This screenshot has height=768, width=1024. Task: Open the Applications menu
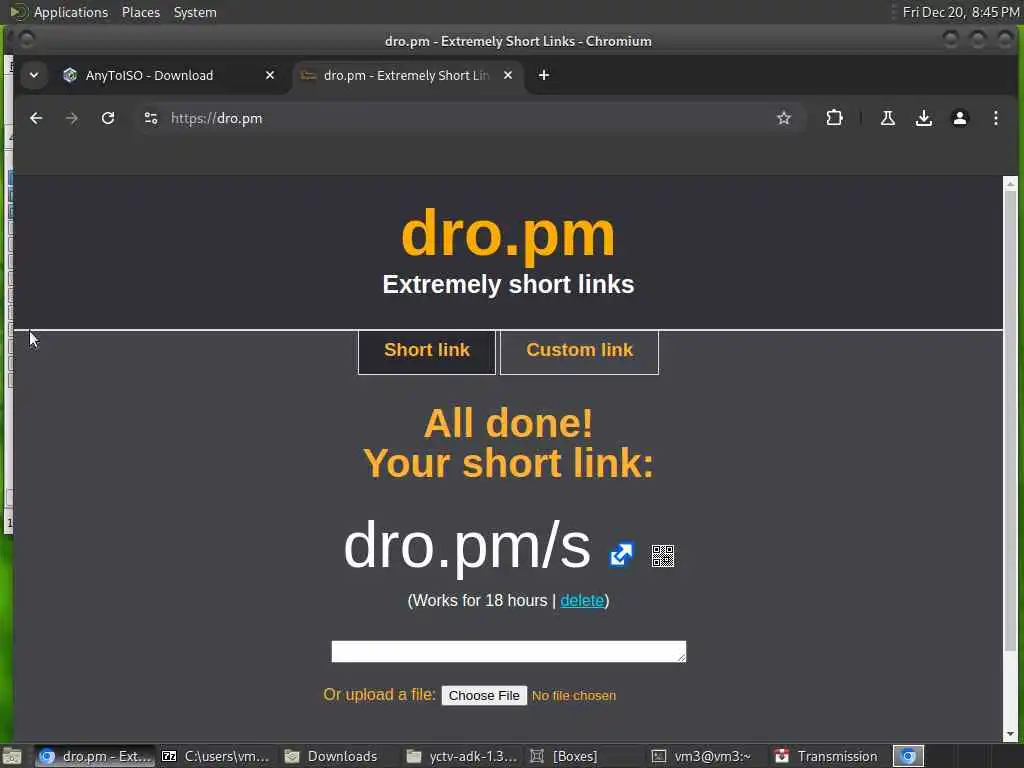click(x=71, y=12)
